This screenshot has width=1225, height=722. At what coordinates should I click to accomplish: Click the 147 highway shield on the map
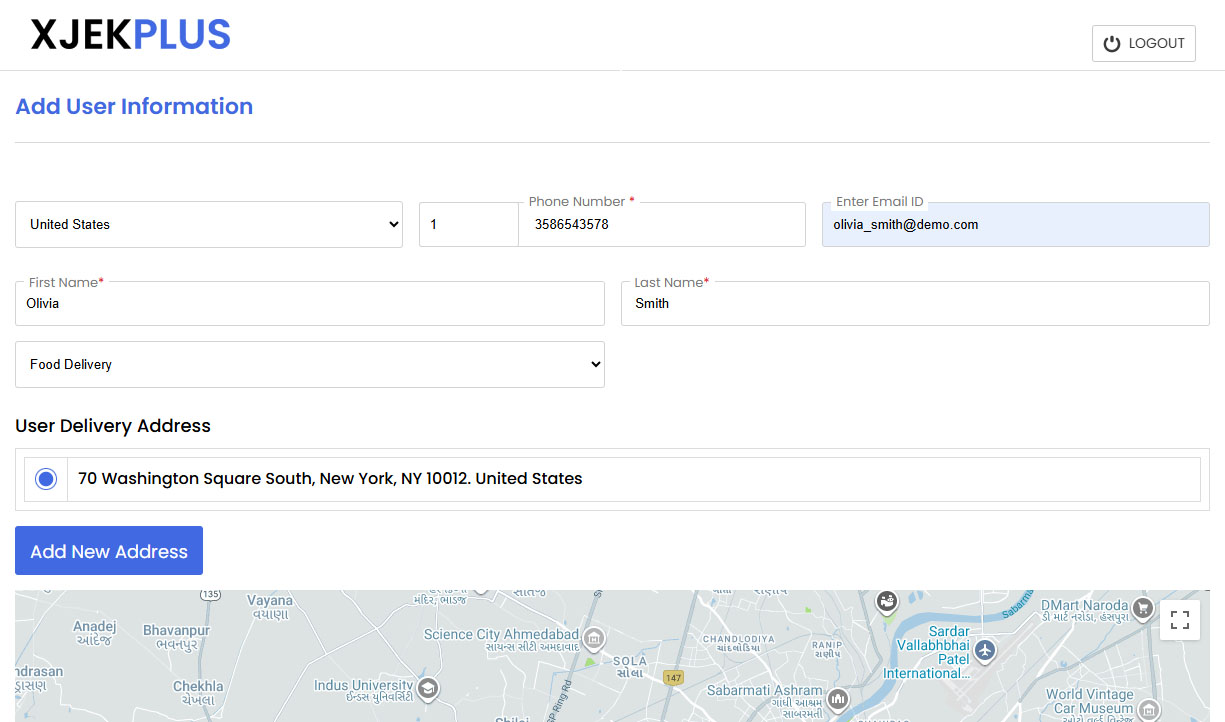(674, 676)
